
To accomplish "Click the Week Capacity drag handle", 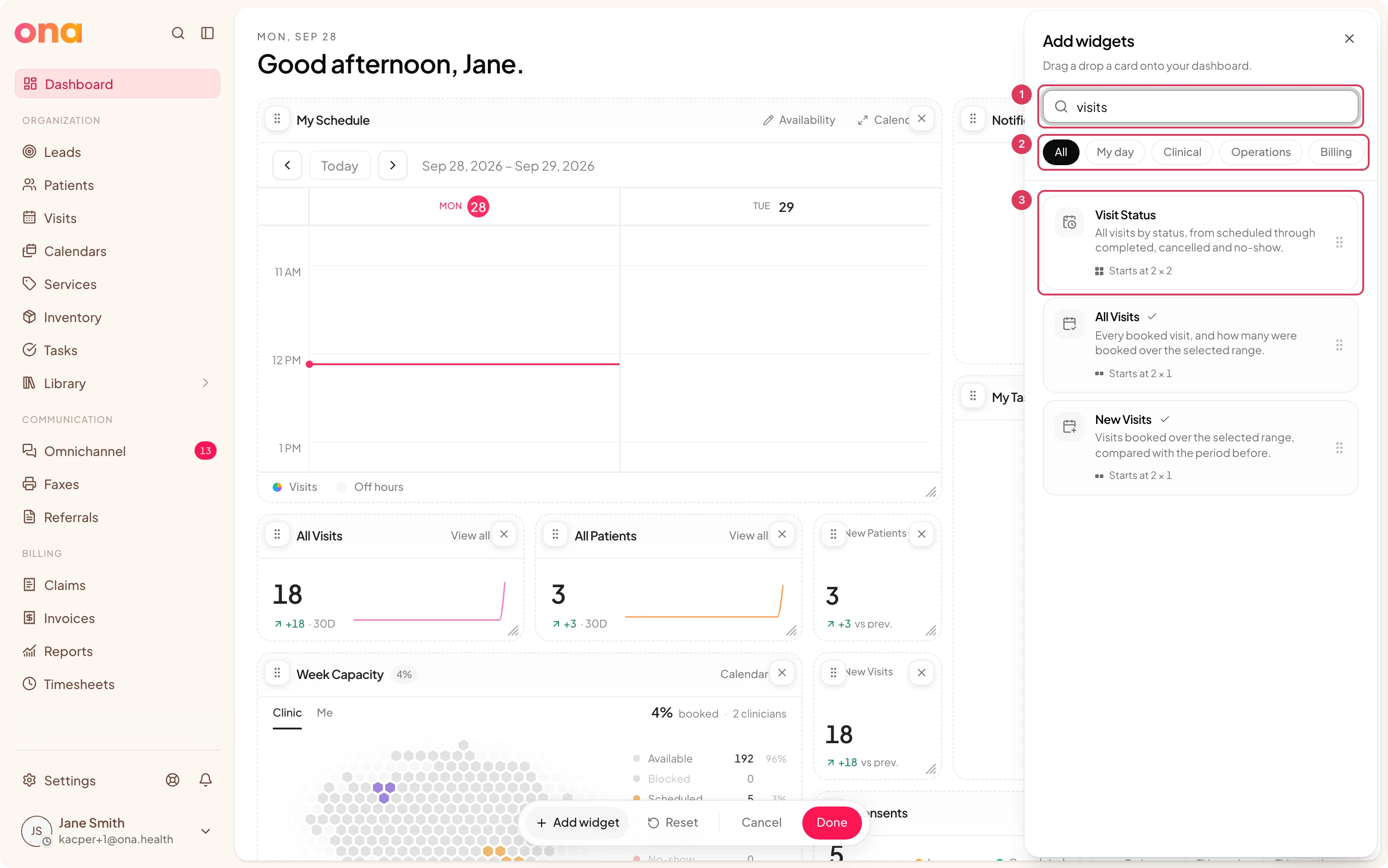I will click(x=277, y=672).
